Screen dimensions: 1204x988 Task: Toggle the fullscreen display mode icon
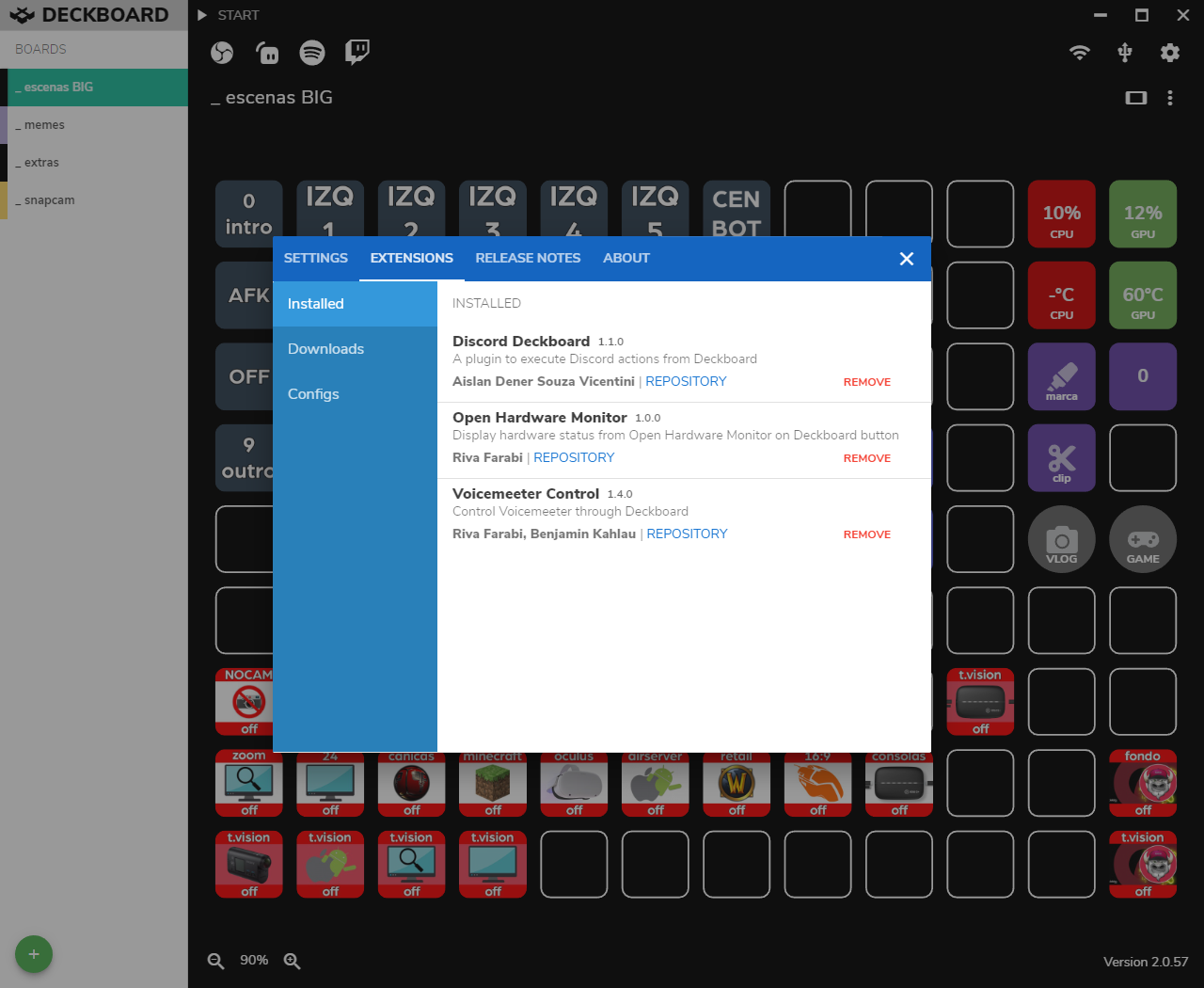click(x=1136, y=97)
